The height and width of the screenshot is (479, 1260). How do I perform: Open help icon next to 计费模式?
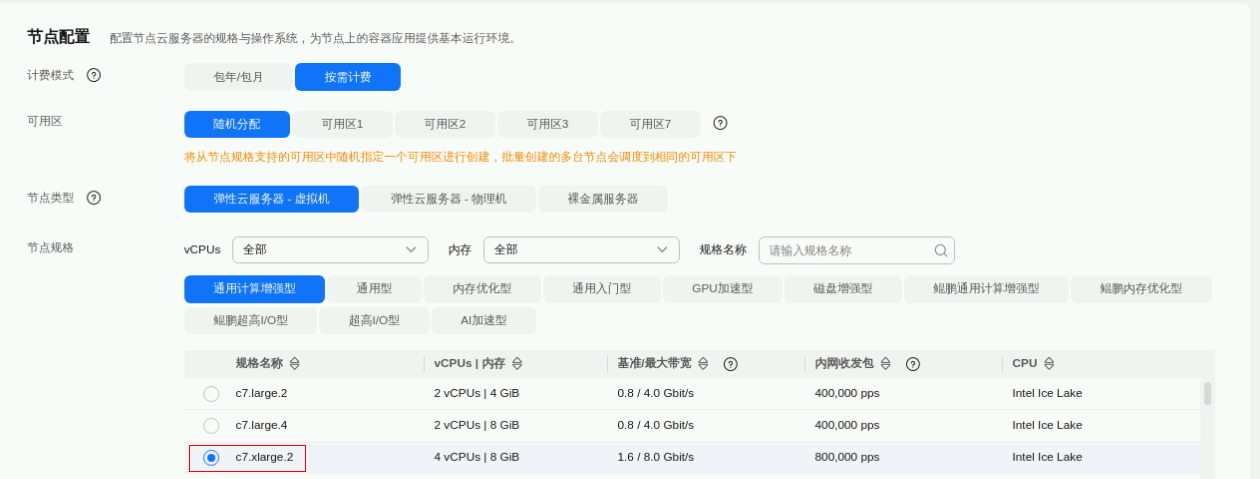tap(94, 75)
